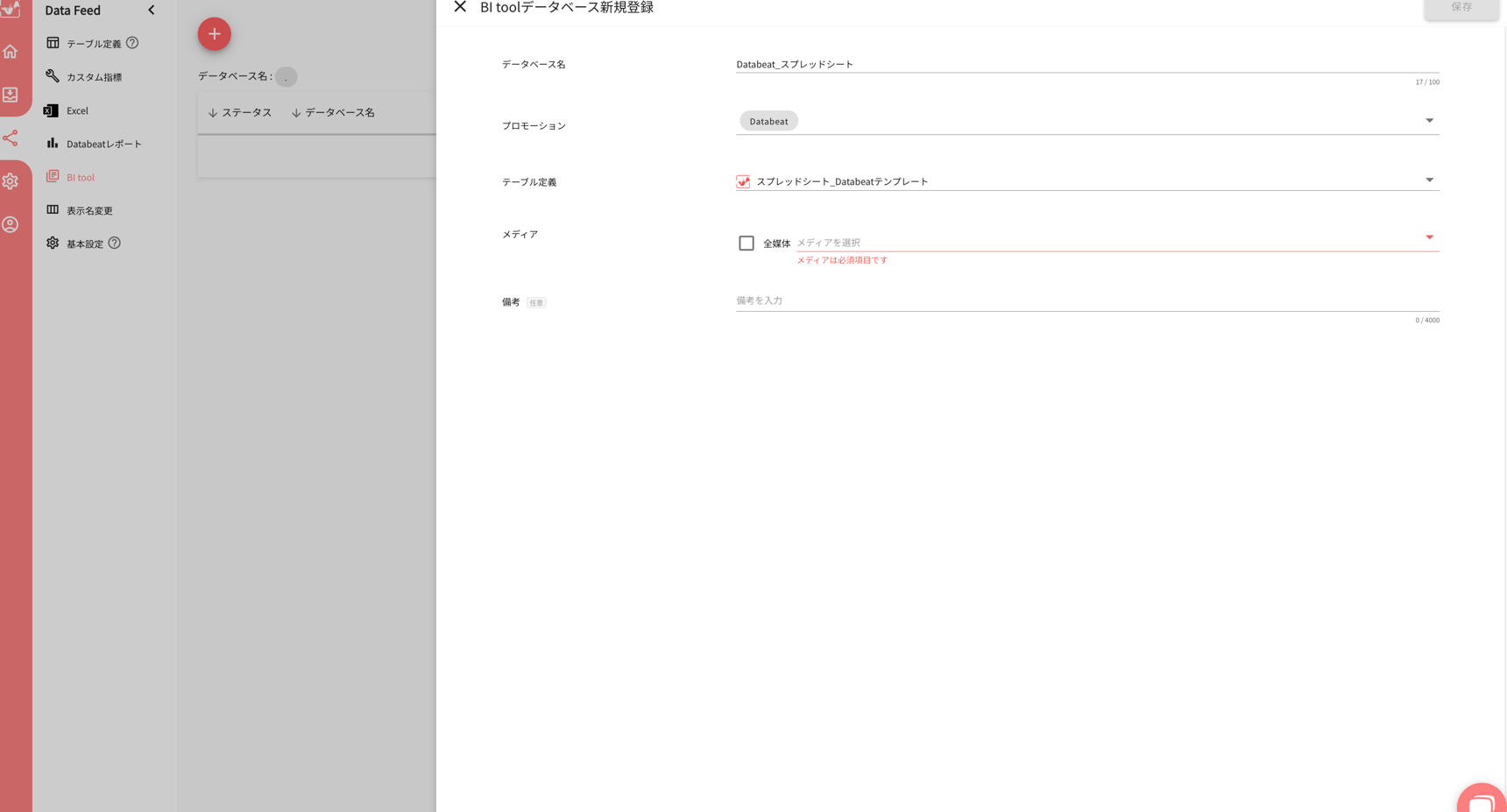Open the share icon in the red sidebar
Image resolution: width=1507 pixels, height=812 pixels.
point(11,138)
